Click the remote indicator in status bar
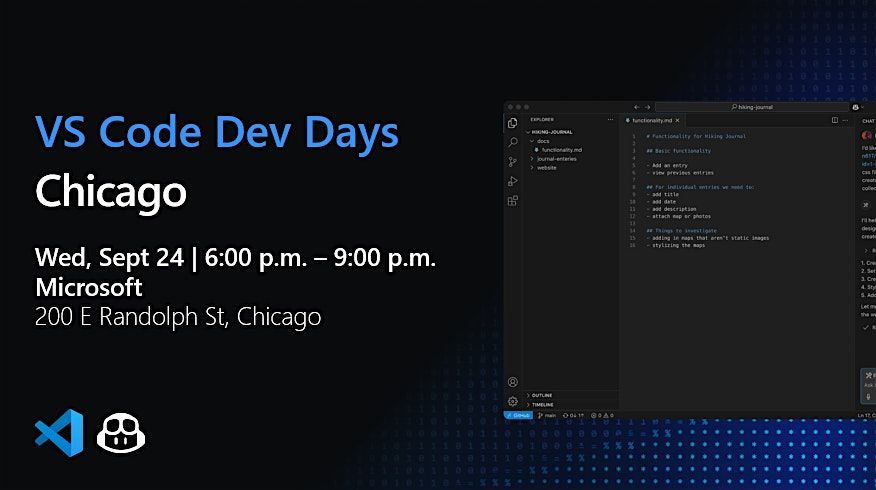Viewport: 876px width, 490px height. [x=518, y=416]
